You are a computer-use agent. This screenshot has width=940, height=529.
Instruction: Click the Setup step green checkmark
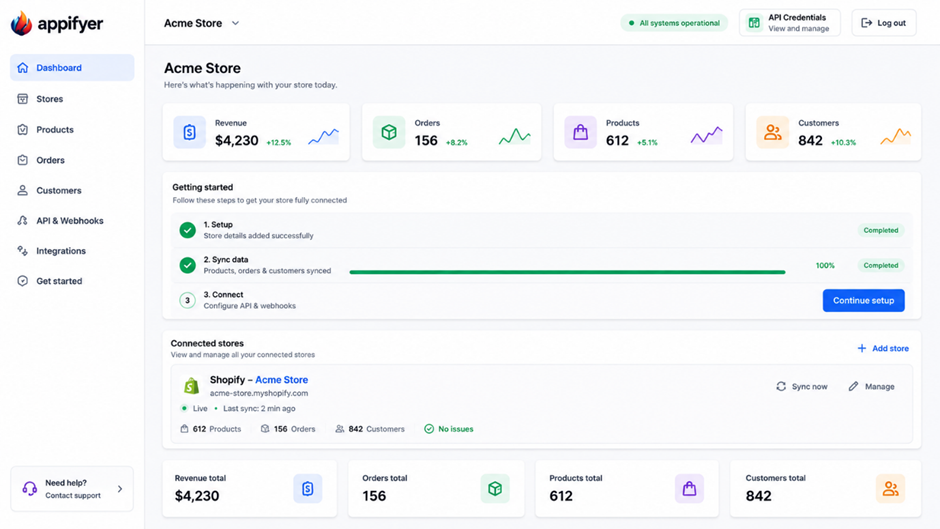[188, 230]
